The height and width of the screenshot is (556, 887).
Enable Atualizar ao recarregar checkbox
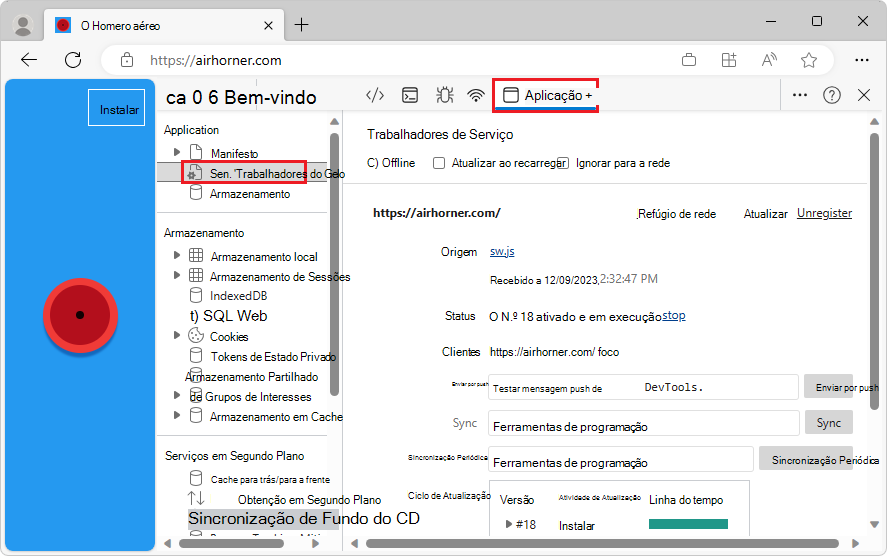tap(439, 163)
